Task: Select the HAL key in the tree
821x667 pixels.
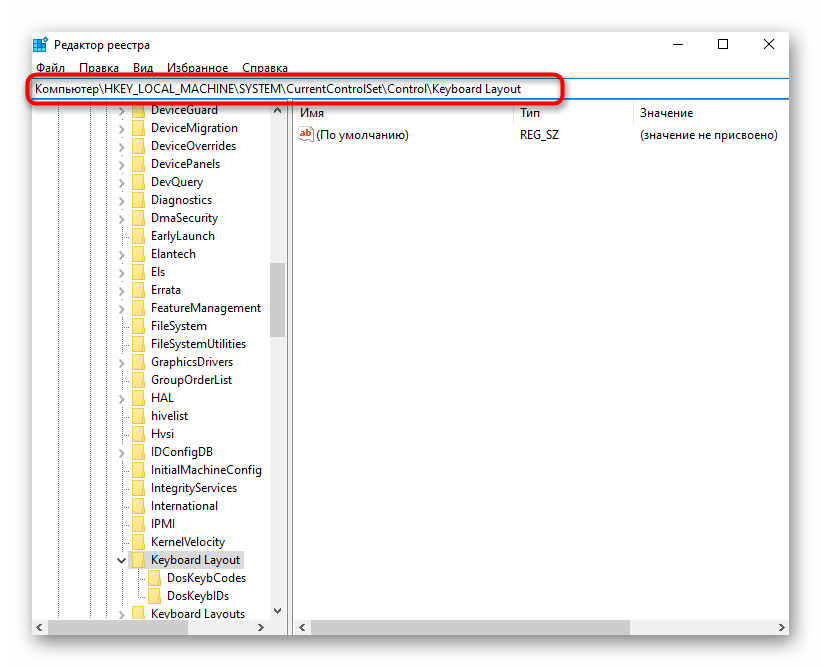Action: [x=162, y=398]
